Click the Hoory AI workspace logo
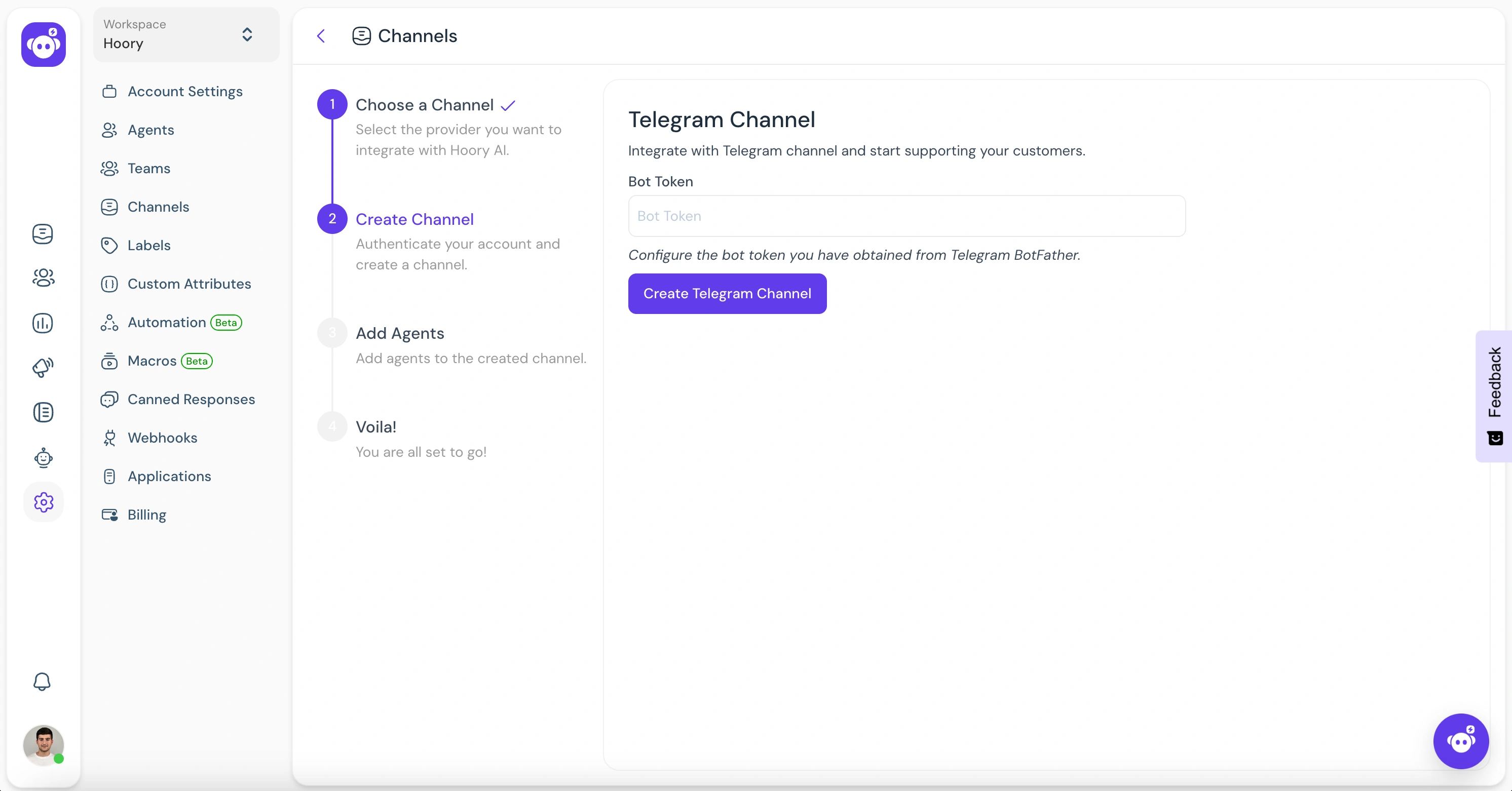1512x791 pixels. 42,44
